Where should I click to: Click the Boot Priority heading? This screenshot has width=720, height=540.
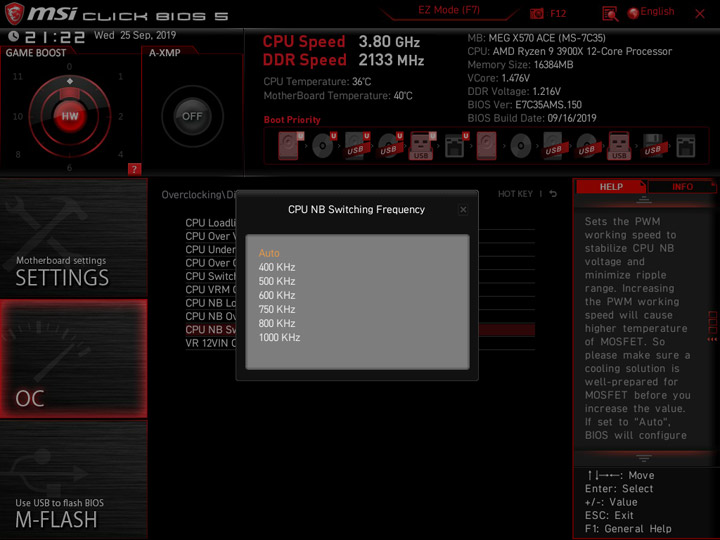point(292,120)
